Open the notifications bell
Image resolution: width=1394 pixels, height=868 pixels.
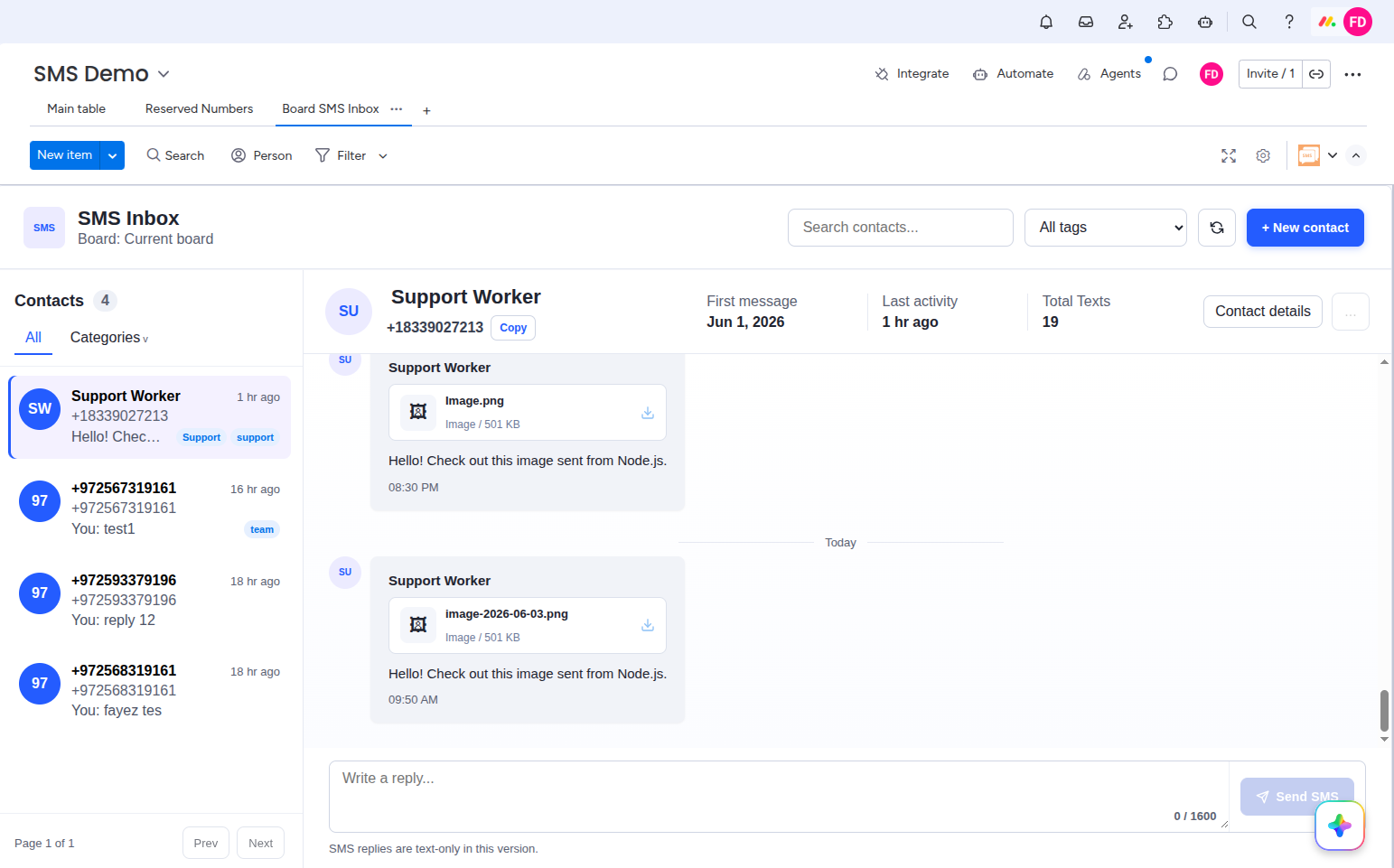(1046, 22)
